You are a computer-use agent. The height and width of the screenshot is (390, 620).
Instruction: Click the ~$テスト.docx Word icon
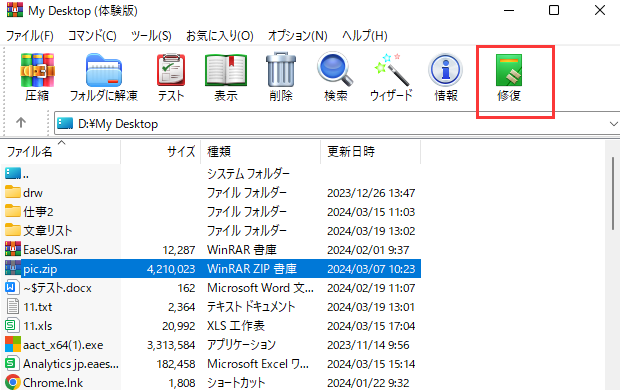pyautogui.click(x=12, y=287)
